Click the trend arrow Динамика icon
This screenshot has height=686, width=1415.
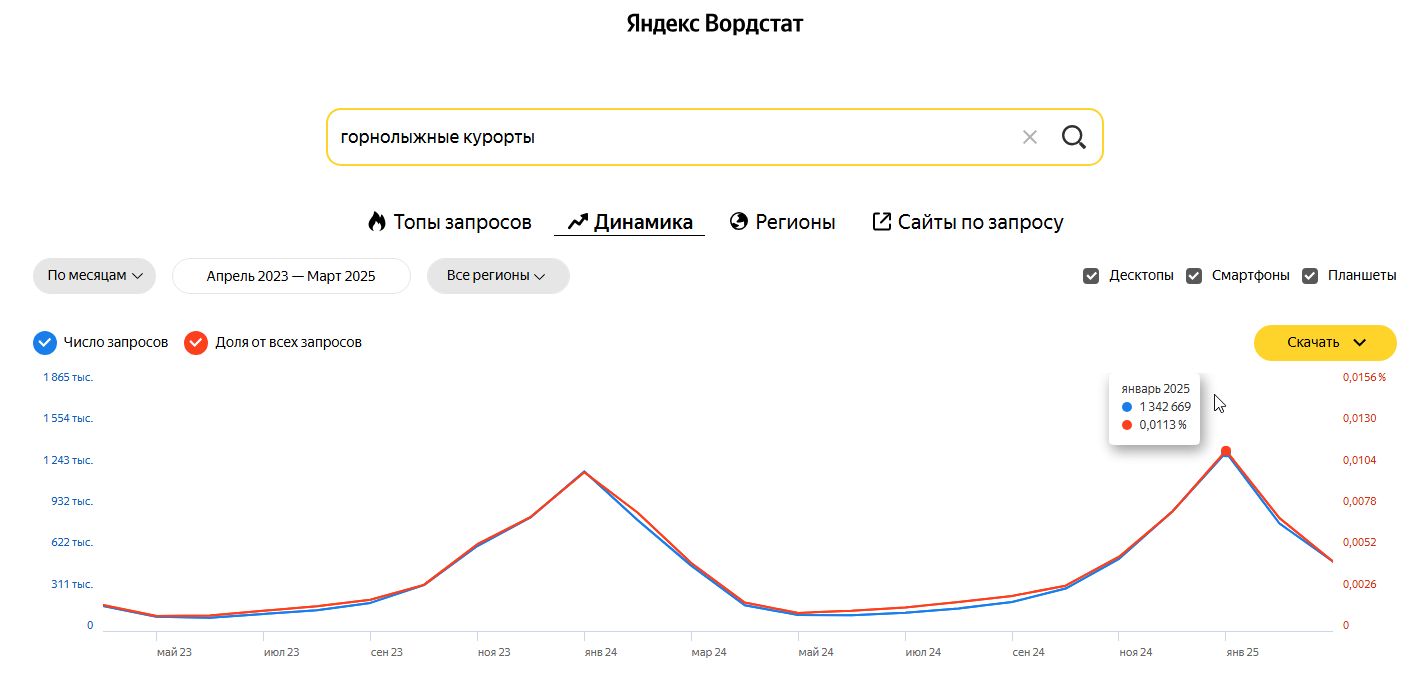tap(577, 222)
